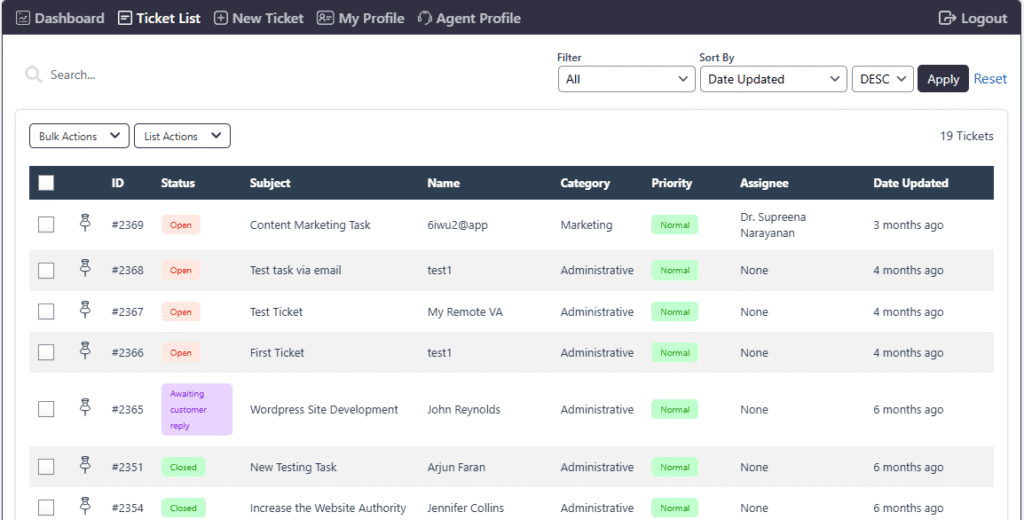Go to the Dashboard menu item
Screen dimensions: 1024x520
[x=60, y=18]
